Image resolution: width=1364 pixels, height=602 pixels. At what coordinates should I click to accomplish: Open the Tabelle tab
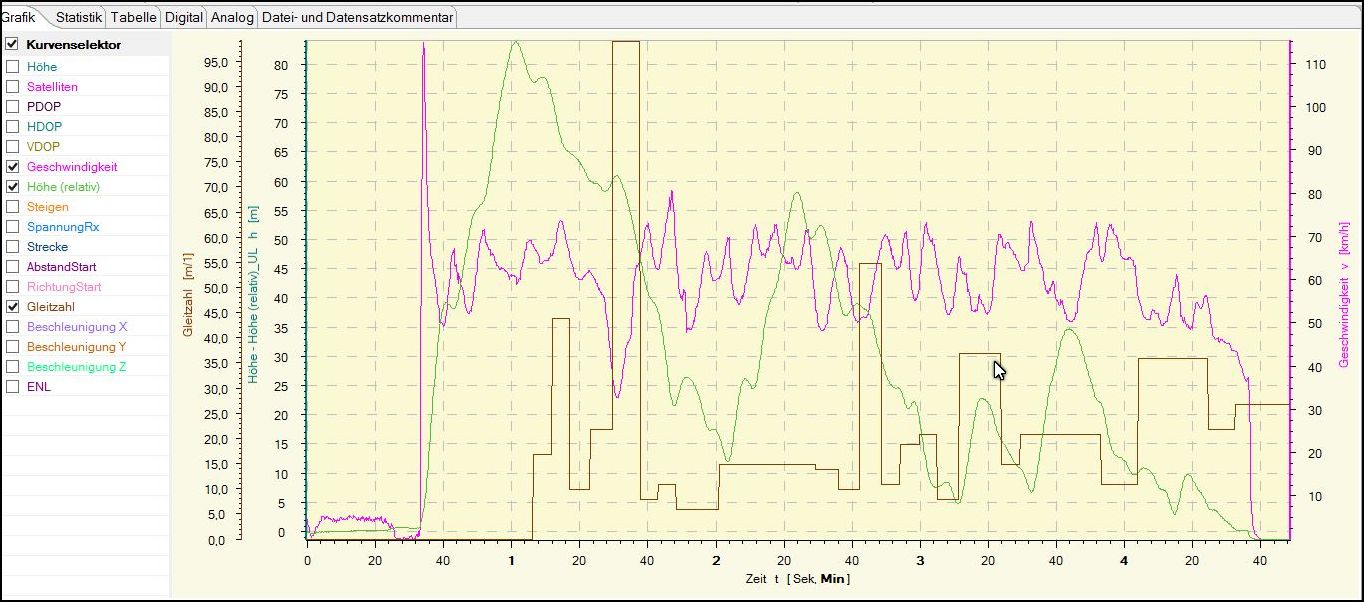point(133,17)
